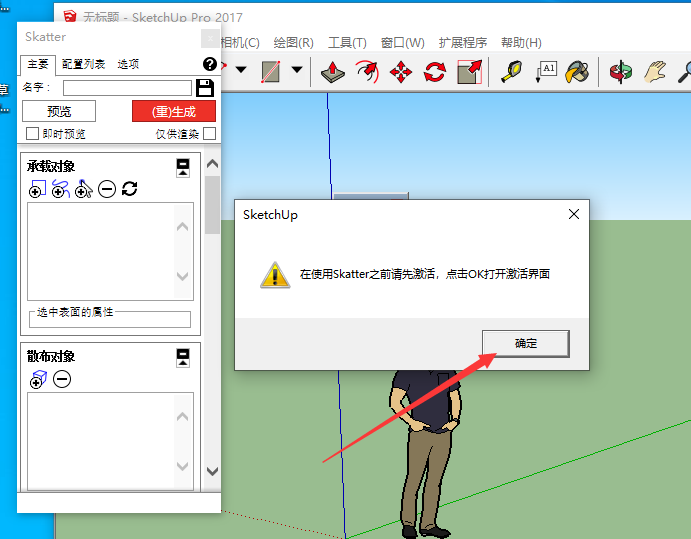
Task: Close the Skatter panel
Action: (x=210, y=38)
